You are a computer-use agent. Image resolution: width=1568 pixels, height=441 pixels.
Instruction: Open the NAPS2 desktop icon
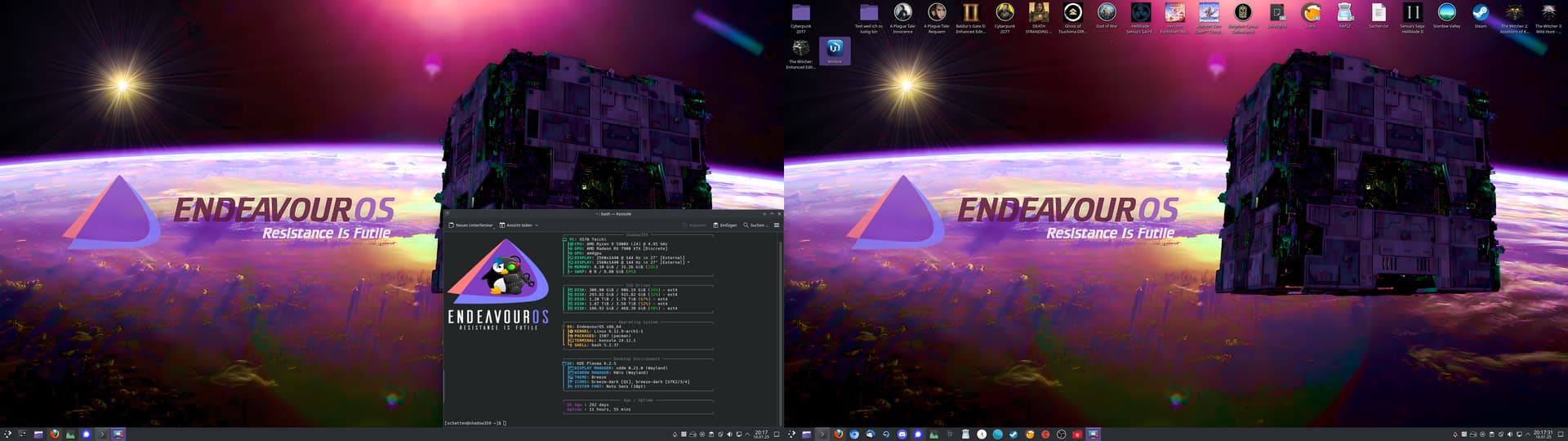click(x=1345, y=16)
